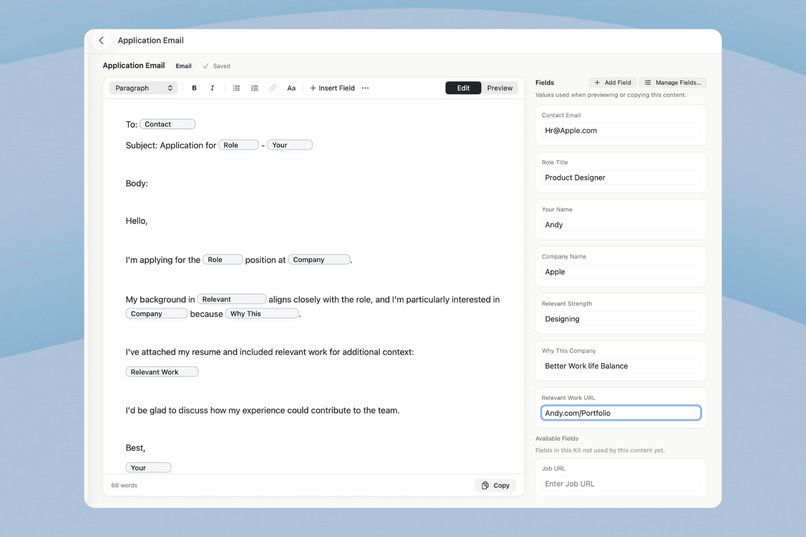Open more options ellipsis in toolbar
The height and width of the screenshot is (537, 806).
(x=365, y=88)
